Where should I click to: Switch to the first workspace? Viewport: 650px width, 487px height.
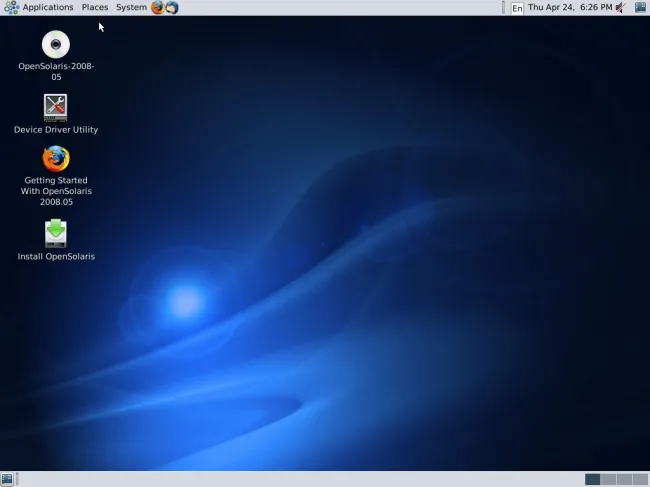click(593, 479)
